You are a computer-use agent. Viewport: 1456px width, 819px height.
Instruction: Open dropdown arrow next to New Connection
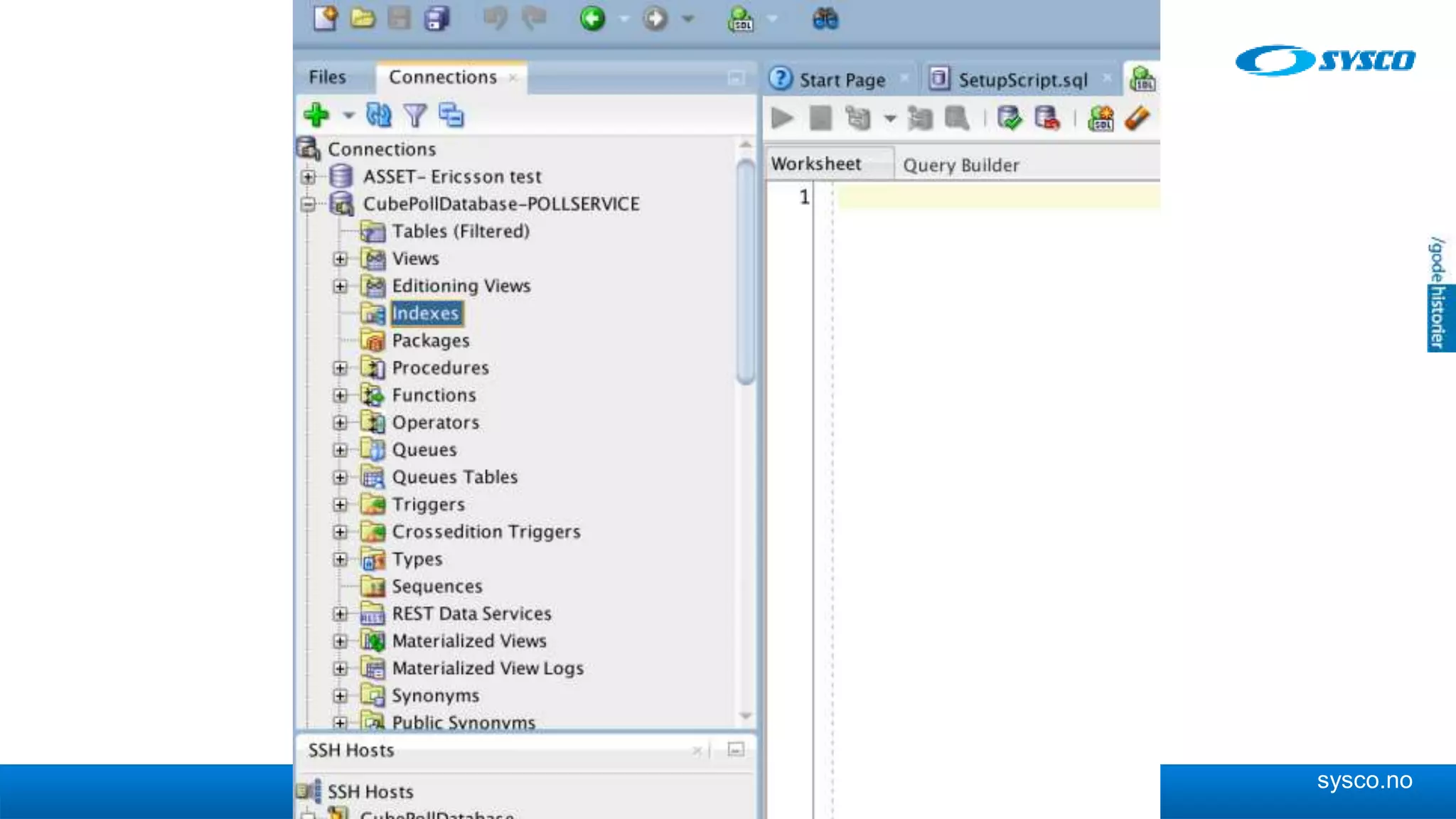[348, 115]
